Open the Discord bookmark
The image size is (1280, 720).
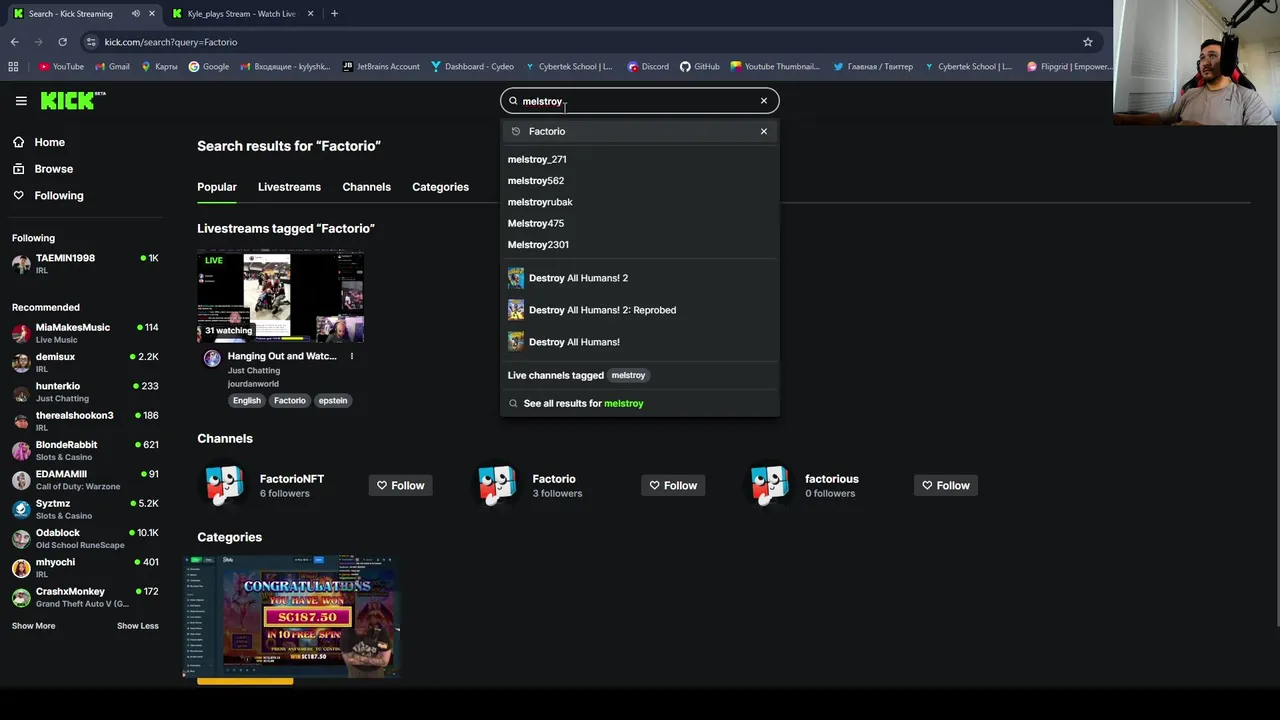point(648,67)
